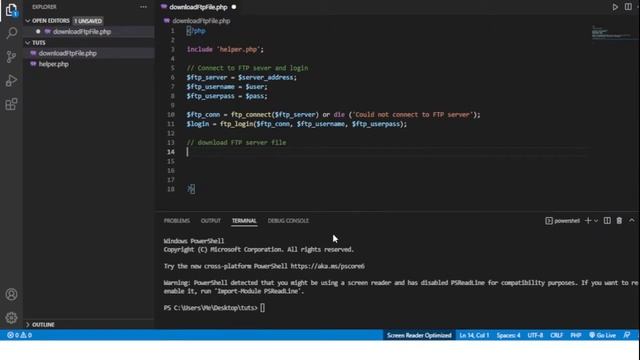This screenshot has width=640, height=360.
Task: Click the terminal prompt input
Action: [262, 308]
